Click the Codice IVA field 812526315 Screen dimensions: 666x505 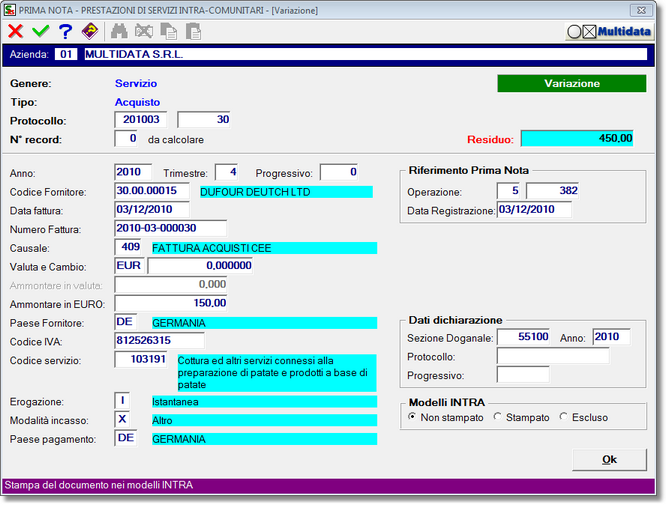coord(159,340)
